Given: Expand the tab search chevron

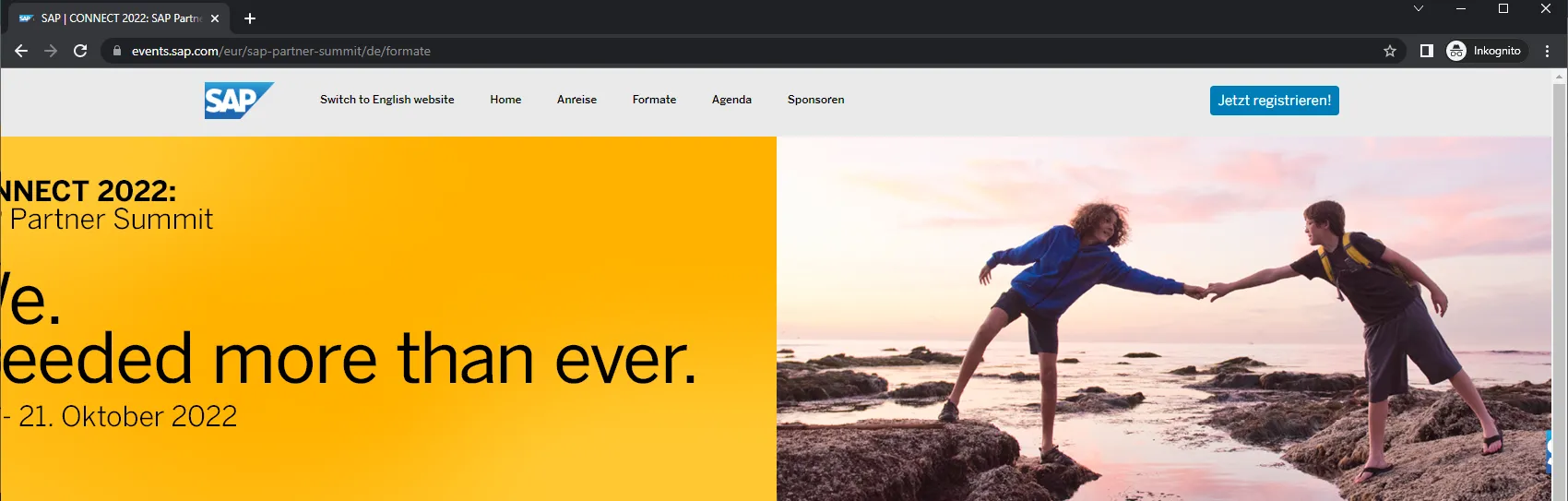Looking at the screenshot, I should [1419, 8].
